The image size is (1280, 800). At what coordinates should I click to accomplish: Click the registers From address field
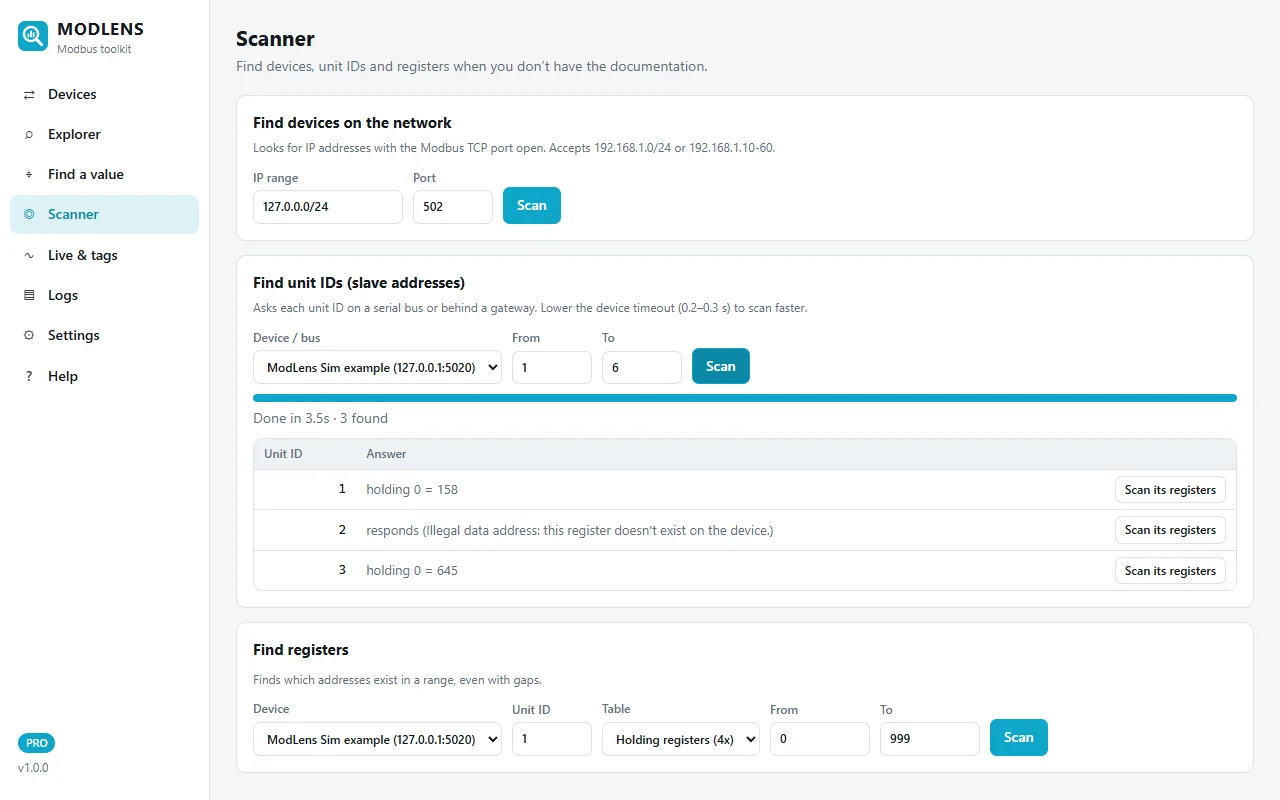(820, 739)
